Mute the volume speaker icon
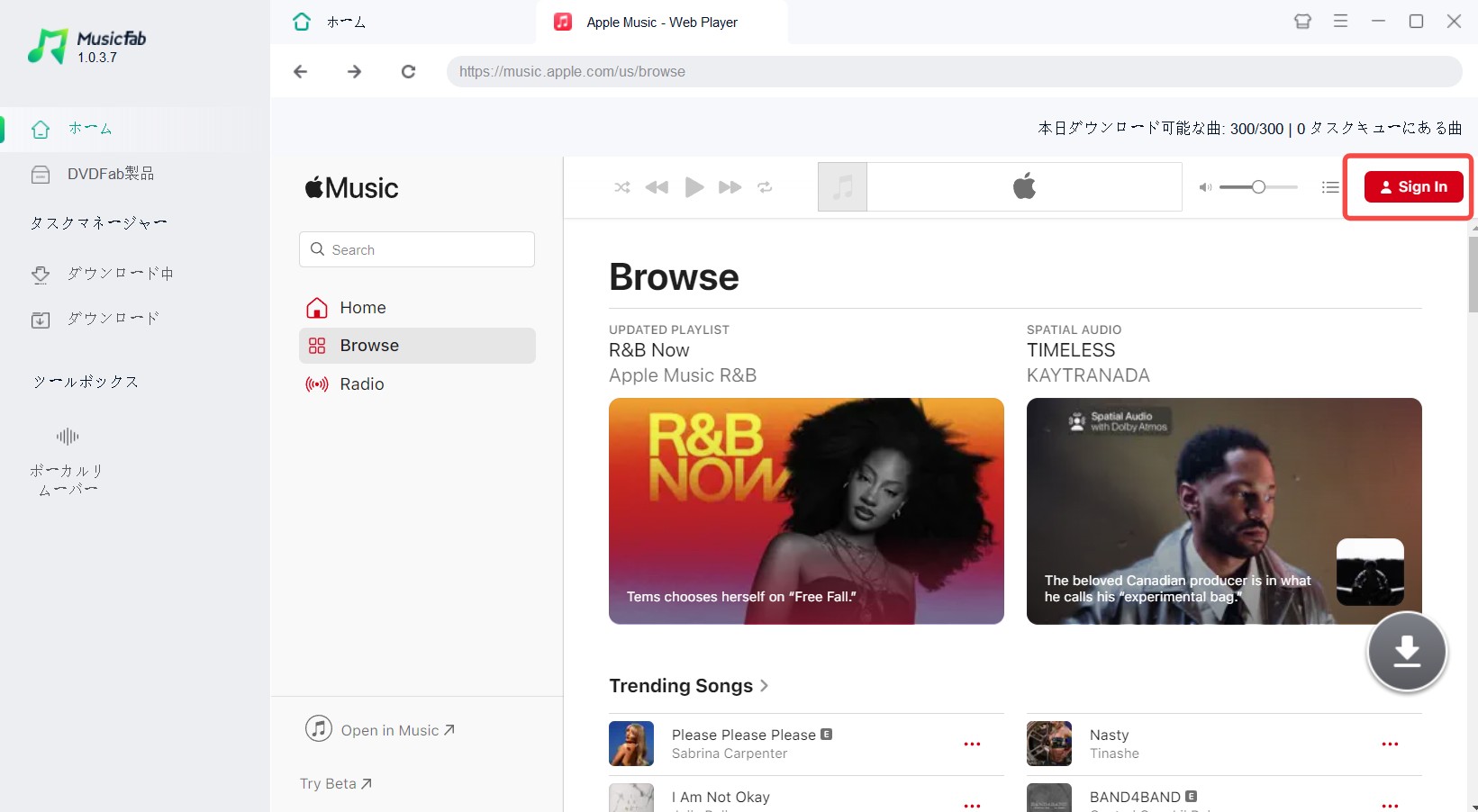The image size is (1478, 812). click(x=1205, y=187)
